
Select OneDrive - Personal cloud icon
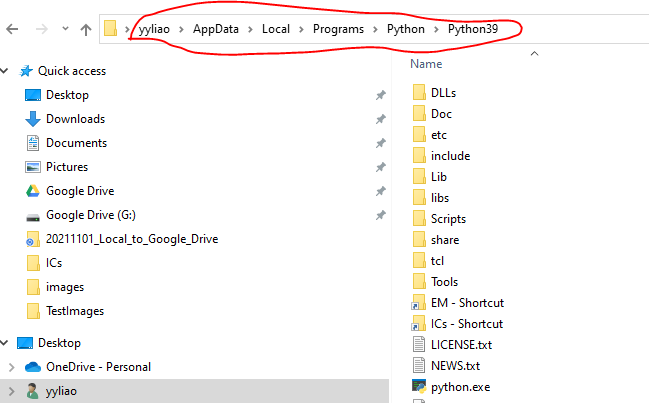(32, 367)
